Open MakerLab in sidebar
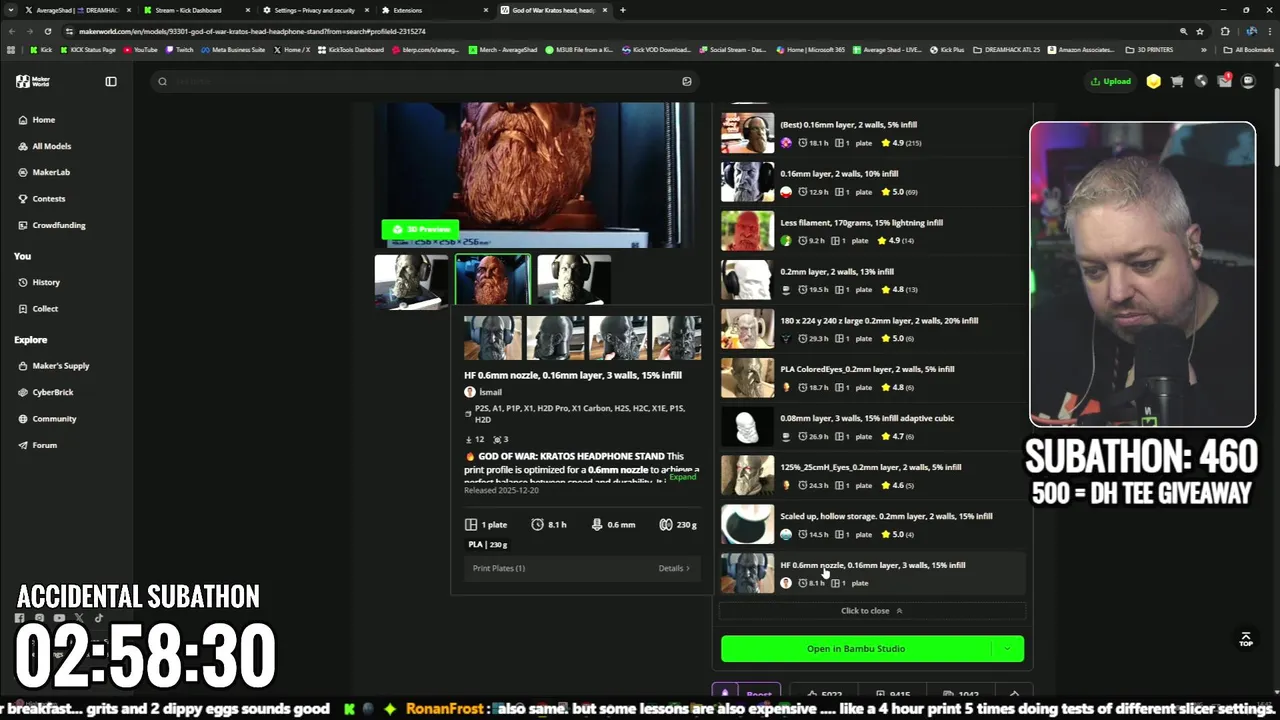Viewport: 1280px width, 720px height. [x=50, y=172]
